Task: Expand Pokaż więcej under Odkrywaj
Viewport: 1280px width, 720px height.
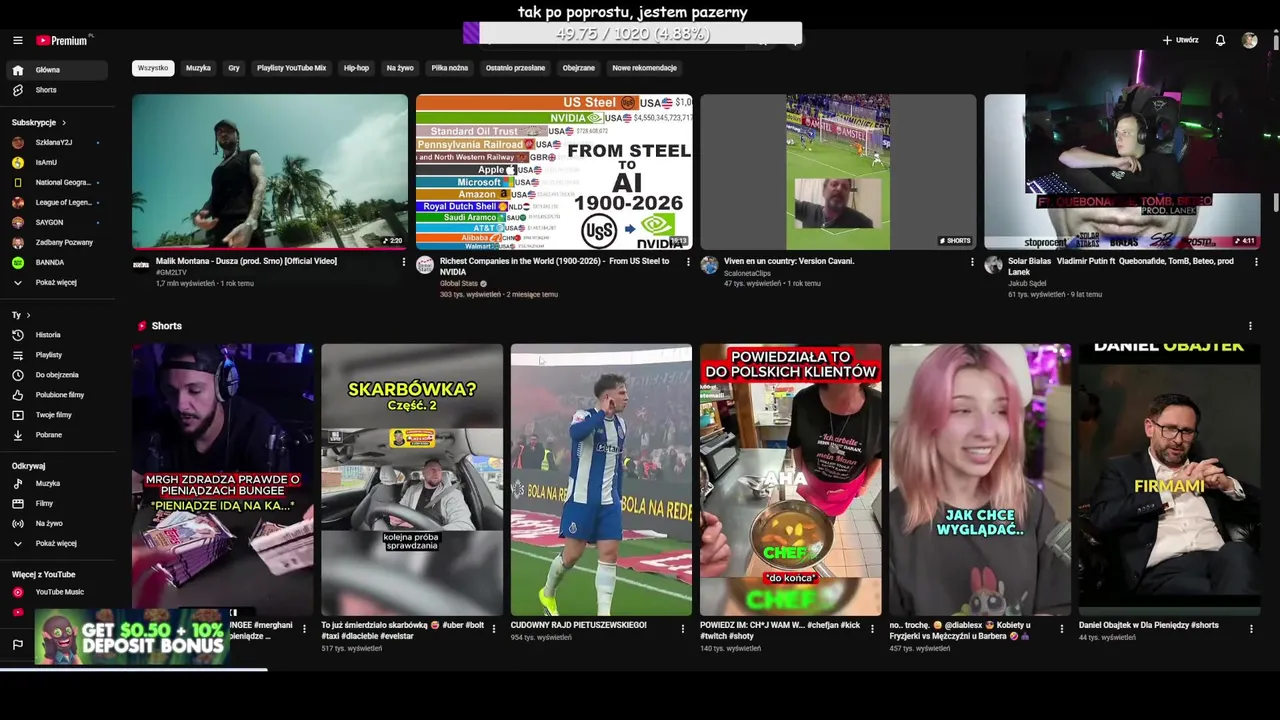Action: click(55, 543)
